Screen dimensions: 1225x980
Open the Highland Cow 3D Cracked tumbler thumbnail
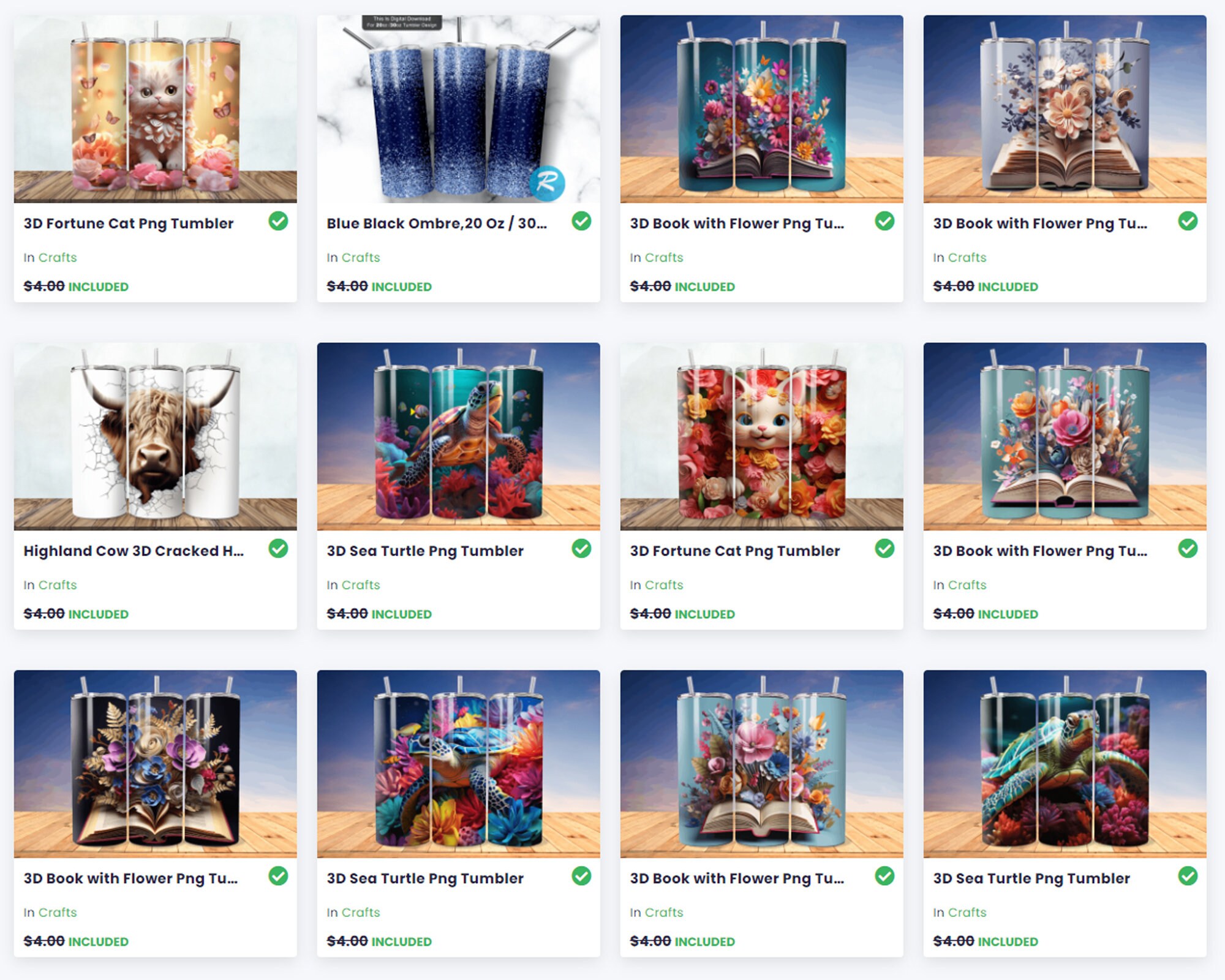point(156,436)
